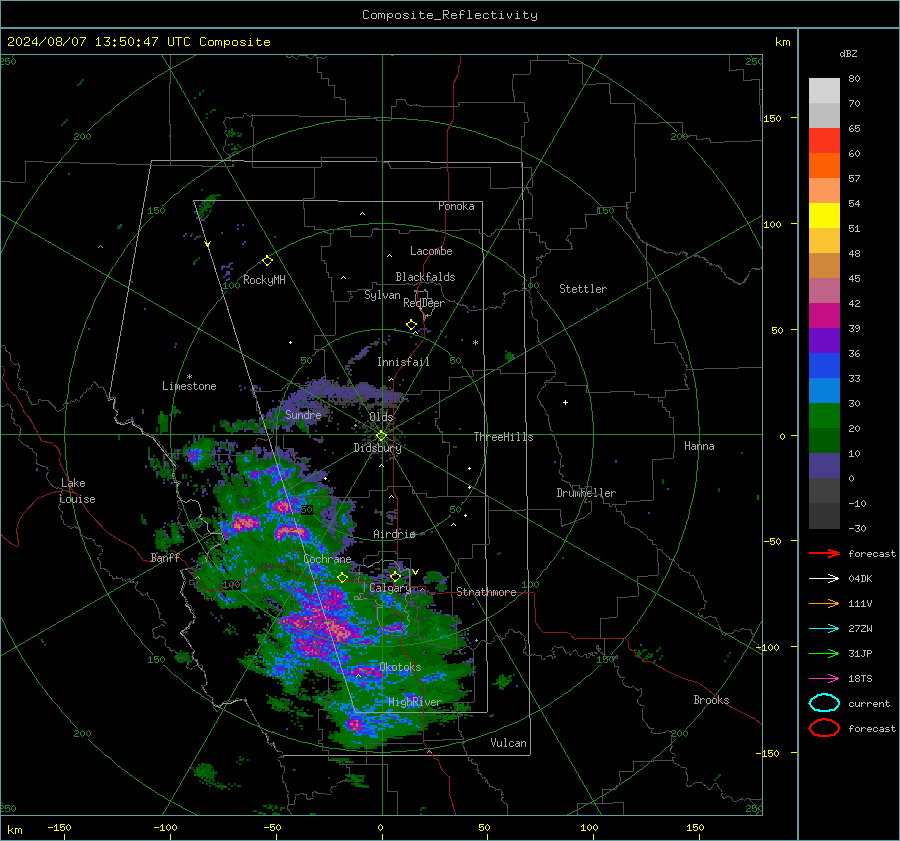The height and width of the screenshot is (841, 900).
Task: Click the -150 x-axis tick label
Action: point(59,827)
